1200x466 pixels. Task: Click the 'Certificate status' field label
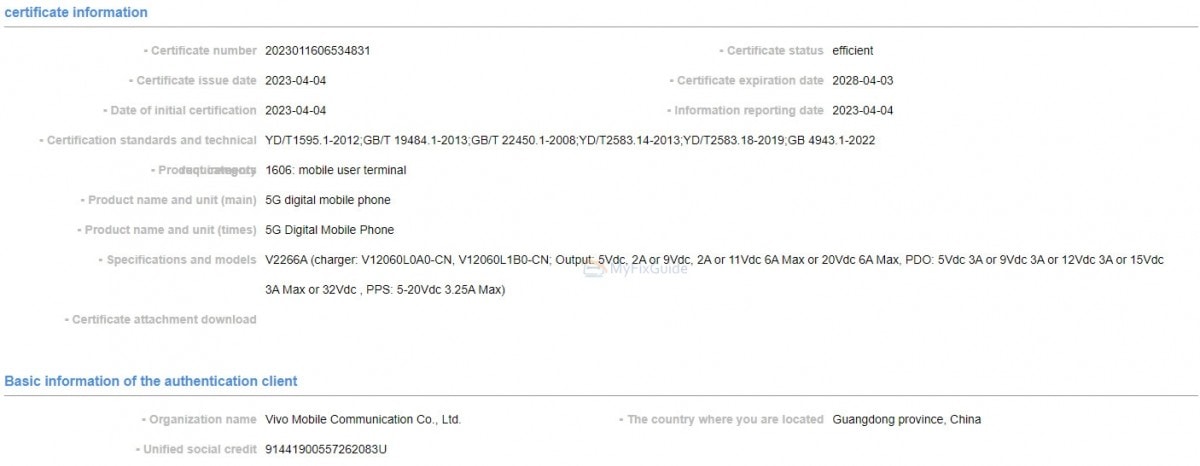(x=775, y=51)
